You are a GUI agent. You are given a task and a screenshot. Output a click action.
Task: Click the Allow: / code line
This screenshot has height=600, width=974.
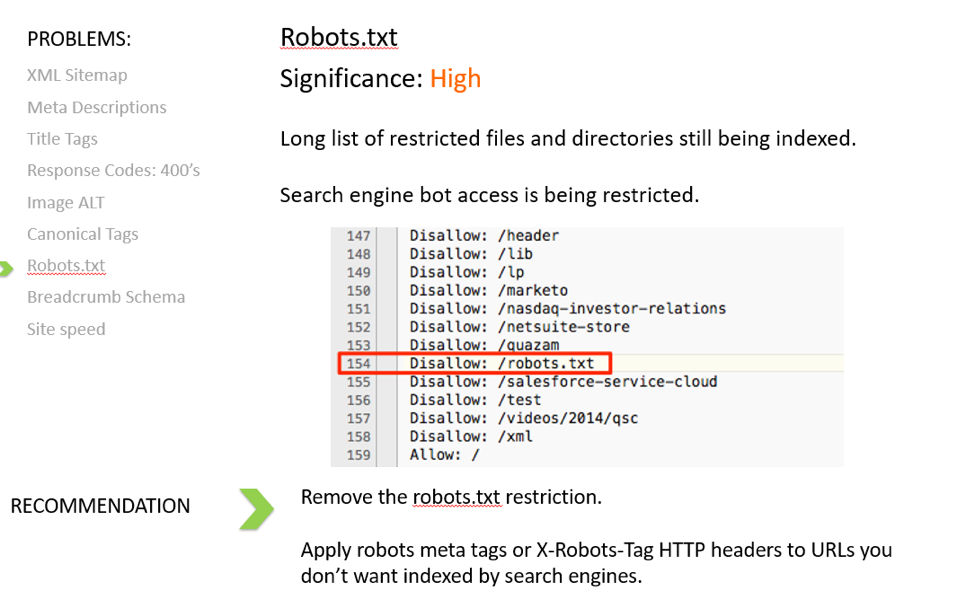coord(444,455)
